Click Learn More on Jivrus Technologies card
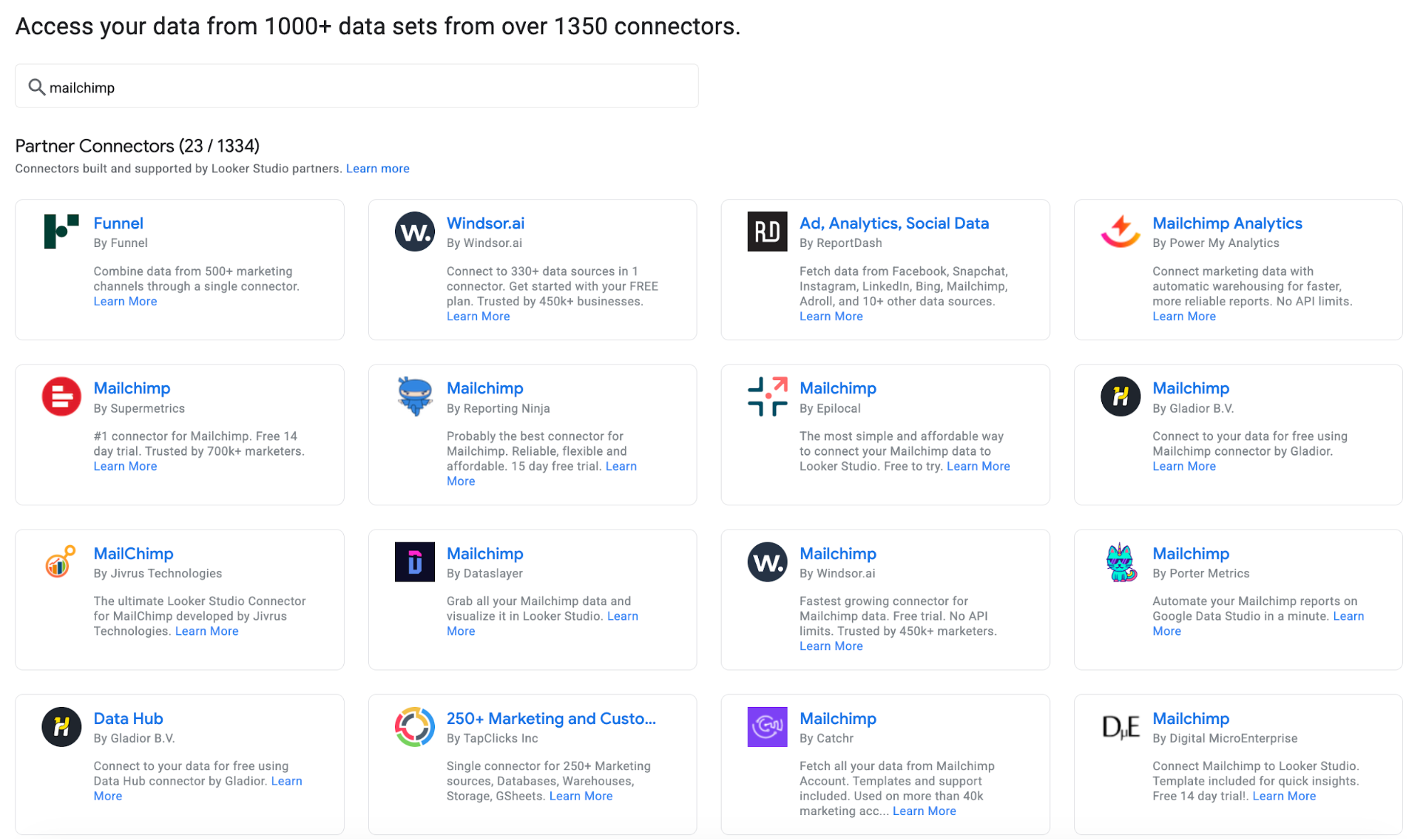This screenshot has height=840, width=1423. point(206,631)
